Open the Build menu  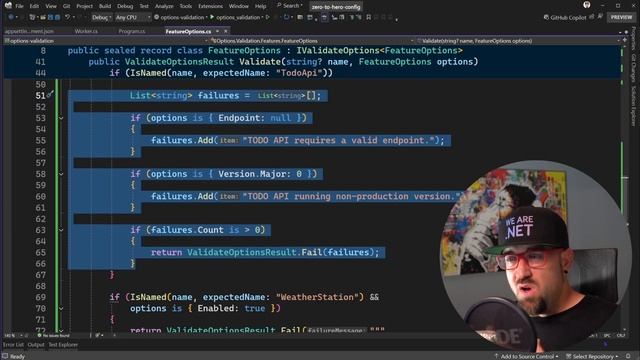[105, 6]
